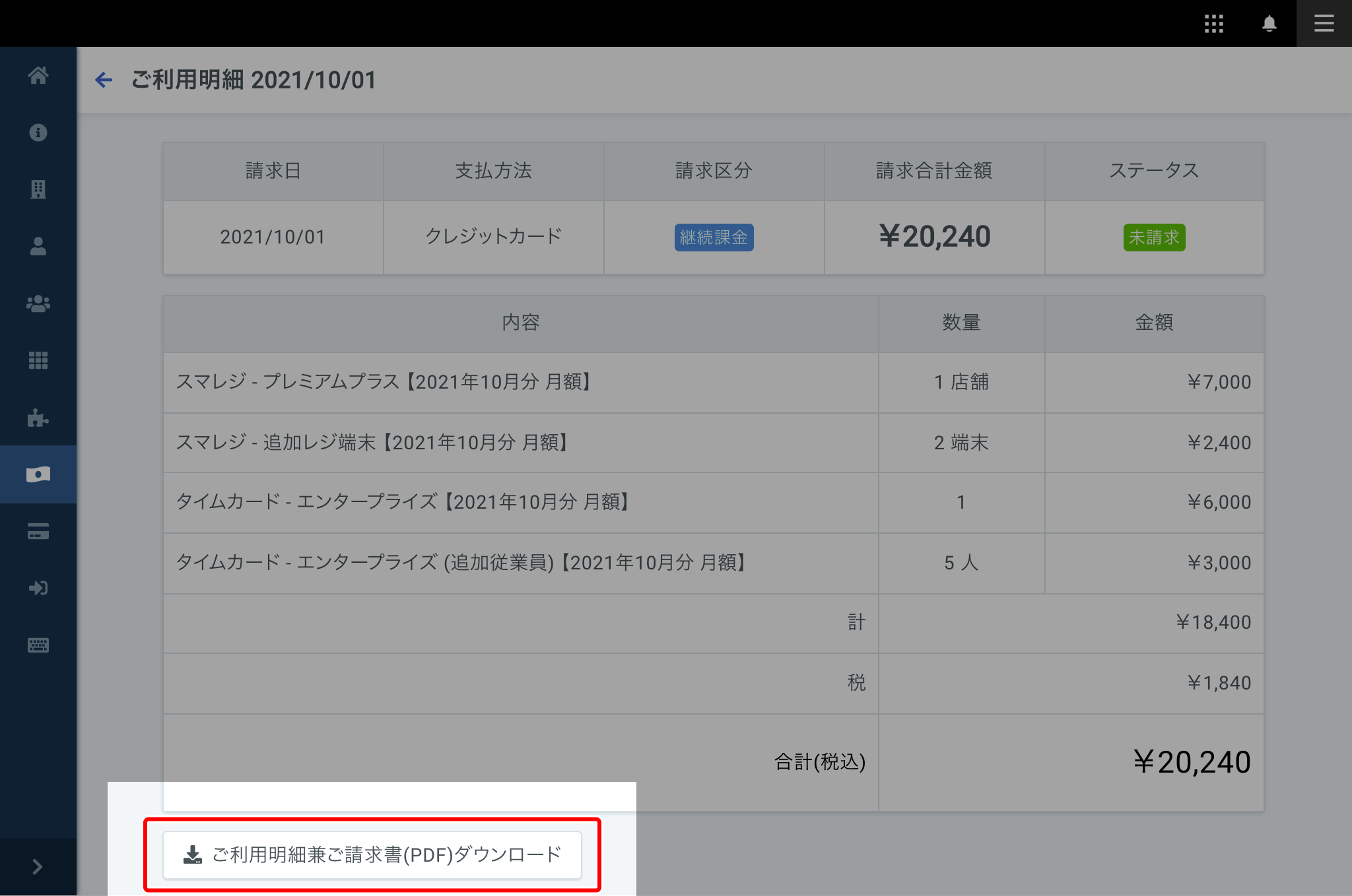Click the 支払方法 column header
This screenshot has width=1352, height=896.
(493, 171)
